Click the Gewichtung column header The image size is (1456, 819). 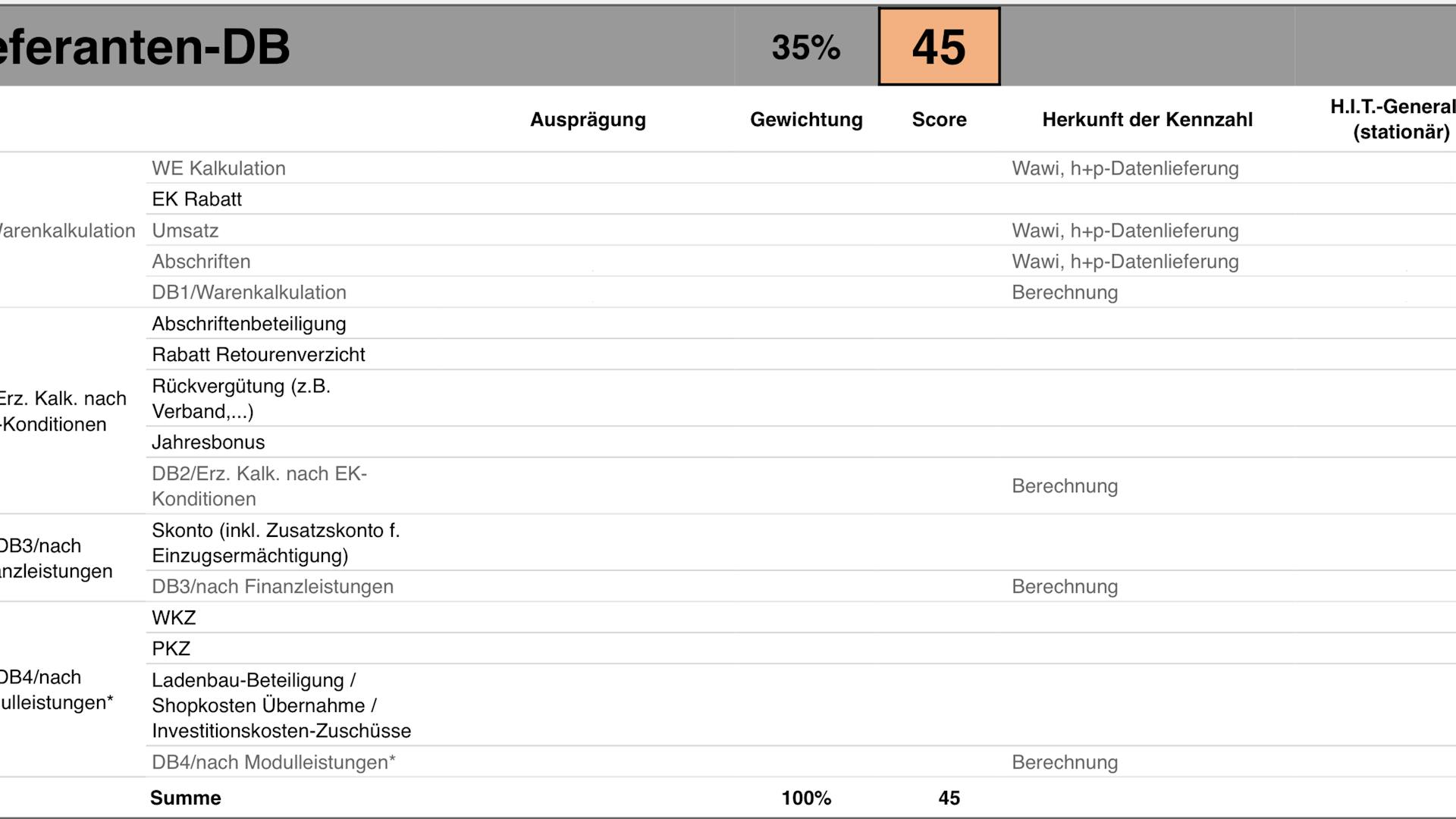click(x=806, y=120)
